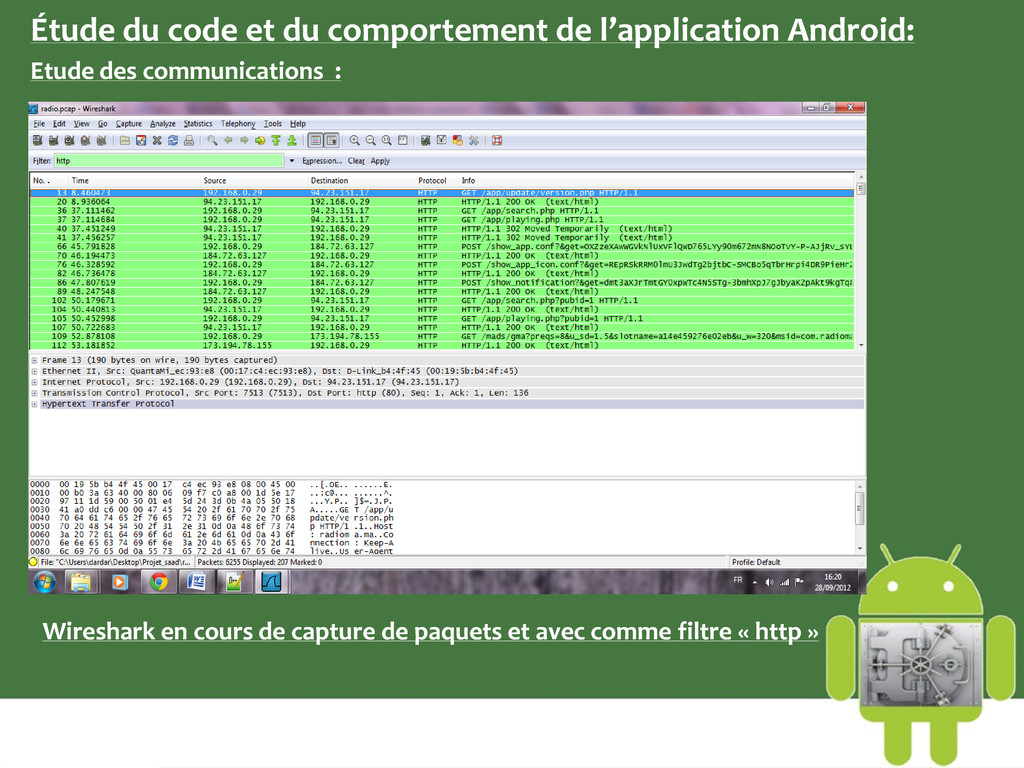This screenshot has width=1024, height=768.
Task: Open the Capture menu
Action: pyautogui.click(x=129, y=123)
